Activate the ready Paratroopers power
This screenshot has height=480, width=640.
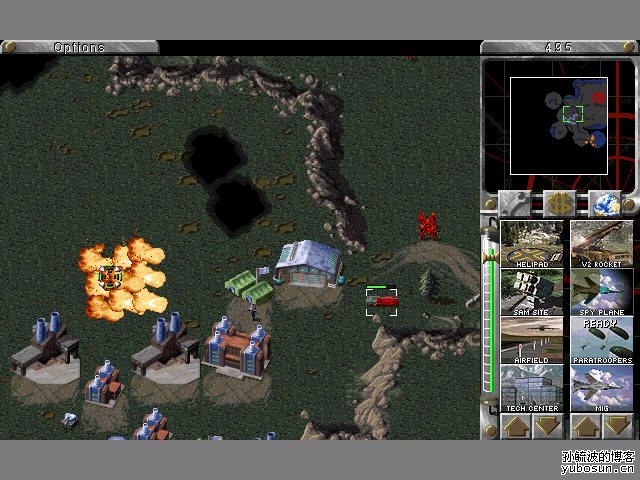(602, 340)
